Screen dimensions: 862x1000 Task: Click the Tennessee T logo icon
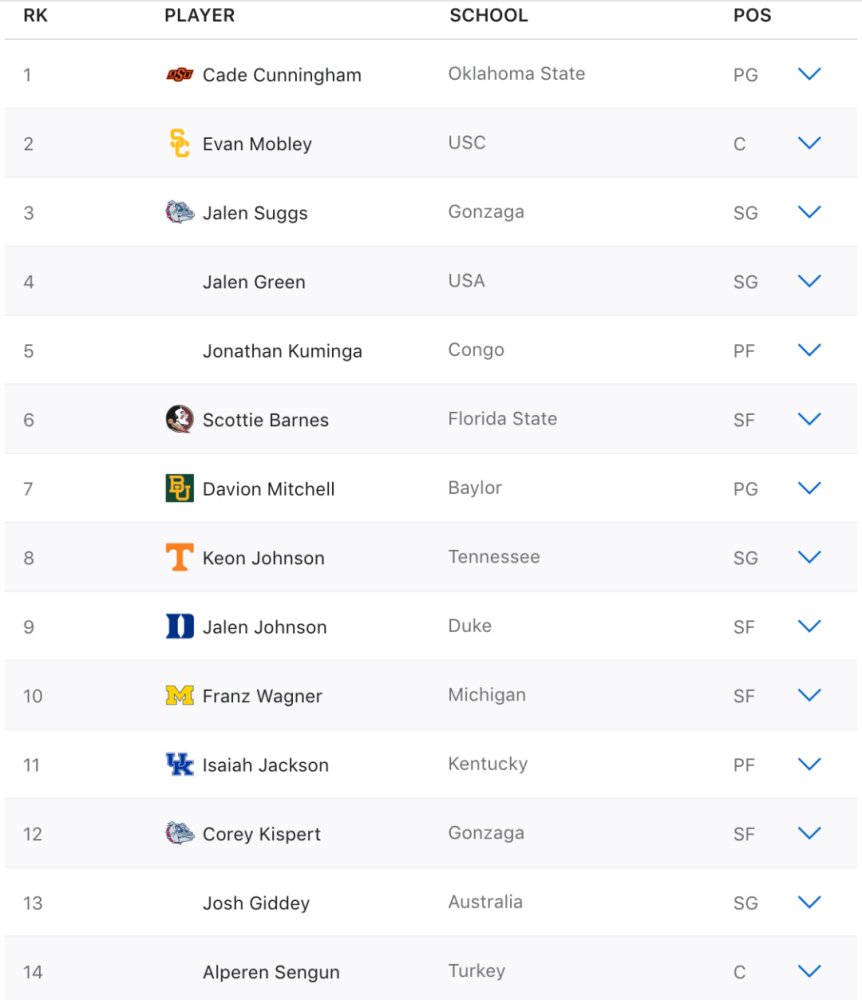pos(179,557)
